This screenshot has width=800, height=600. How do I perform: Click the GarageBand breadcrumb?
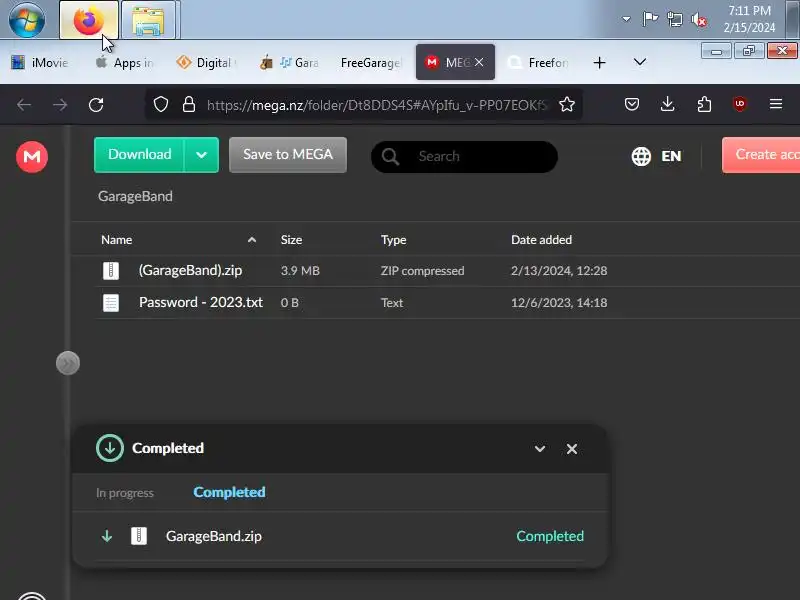(135, 196)
